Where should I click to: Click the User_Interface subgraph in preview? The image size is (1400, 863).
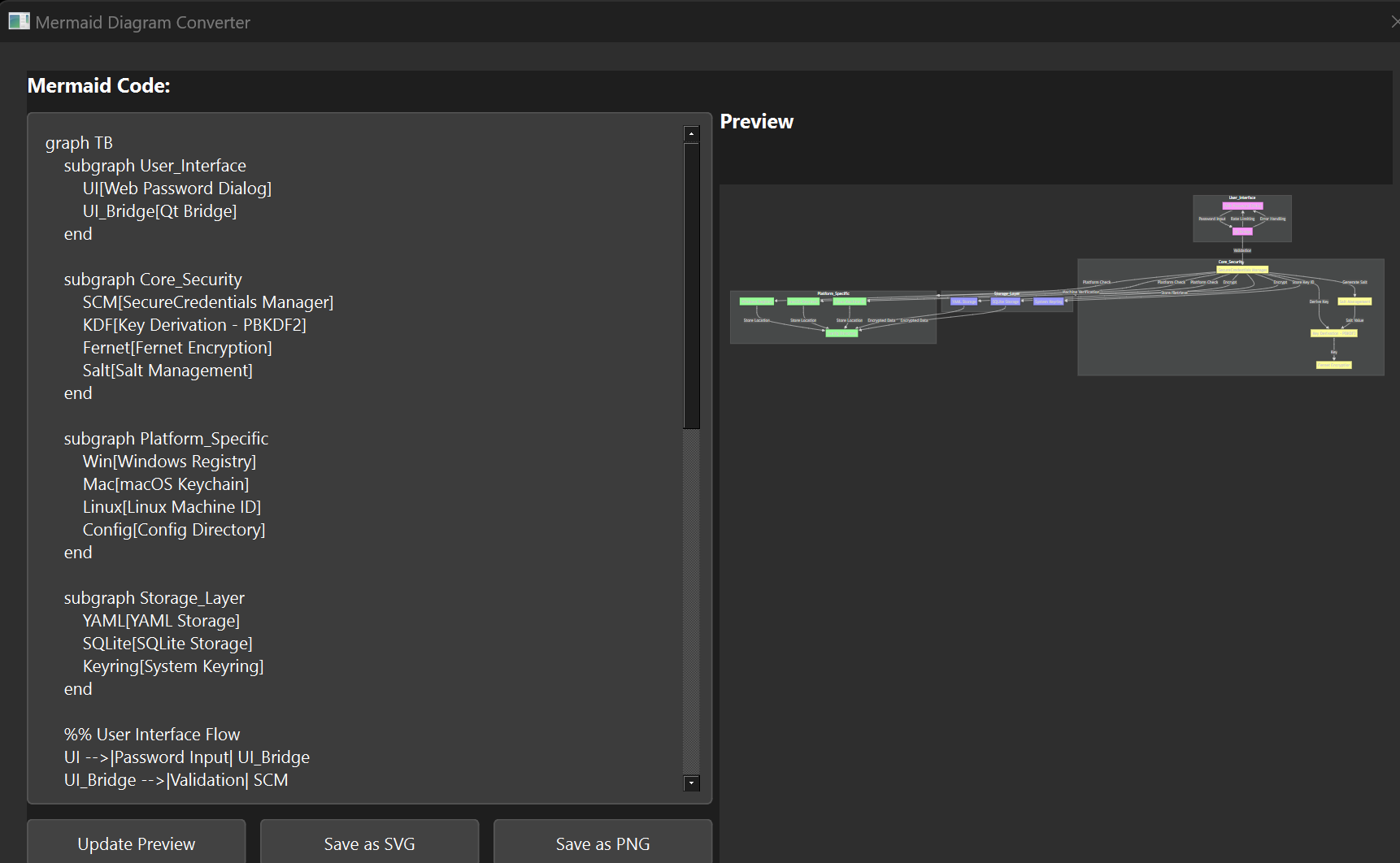point(1242,219)
